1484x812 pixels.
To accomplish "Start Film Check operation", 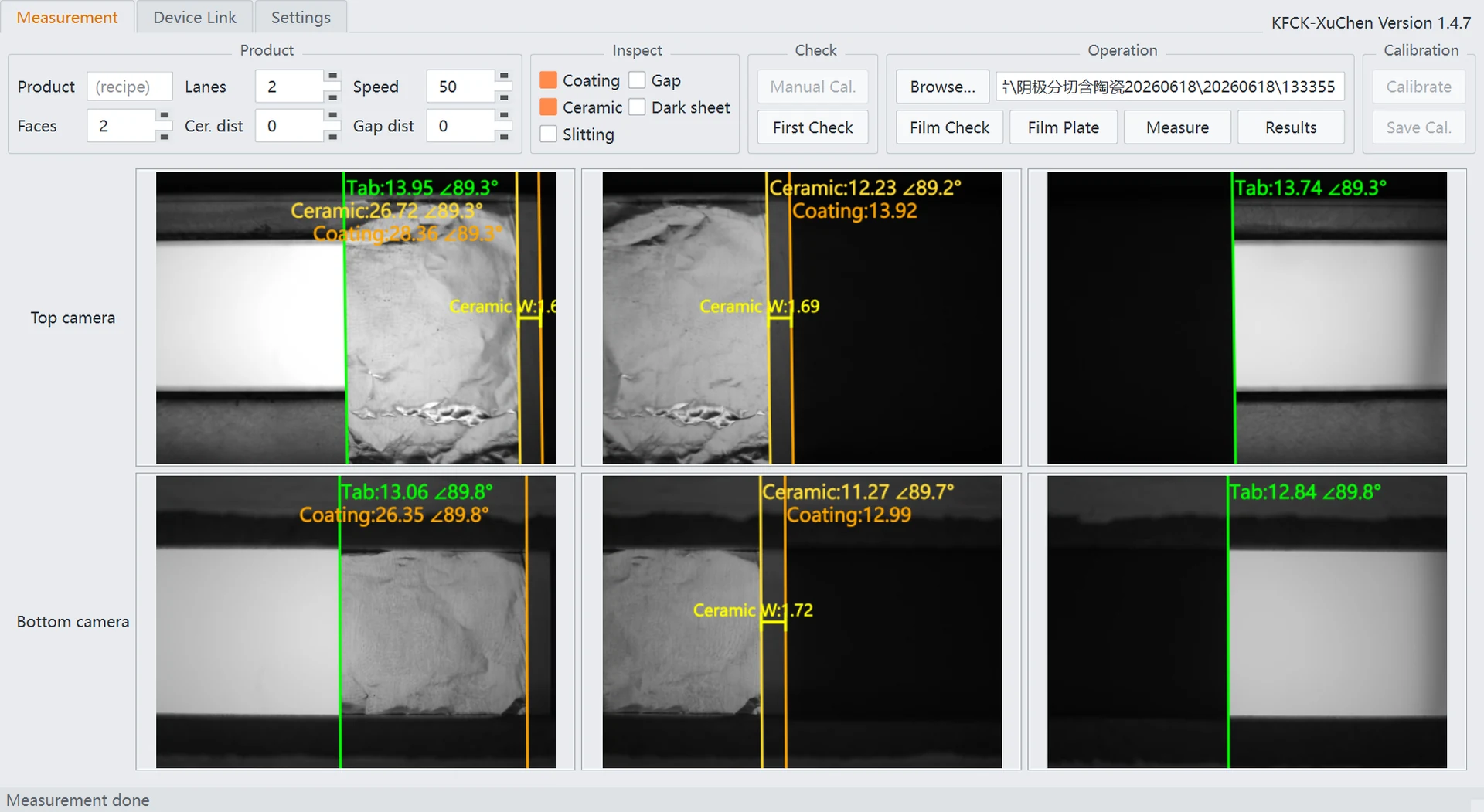I will point(949,127).
